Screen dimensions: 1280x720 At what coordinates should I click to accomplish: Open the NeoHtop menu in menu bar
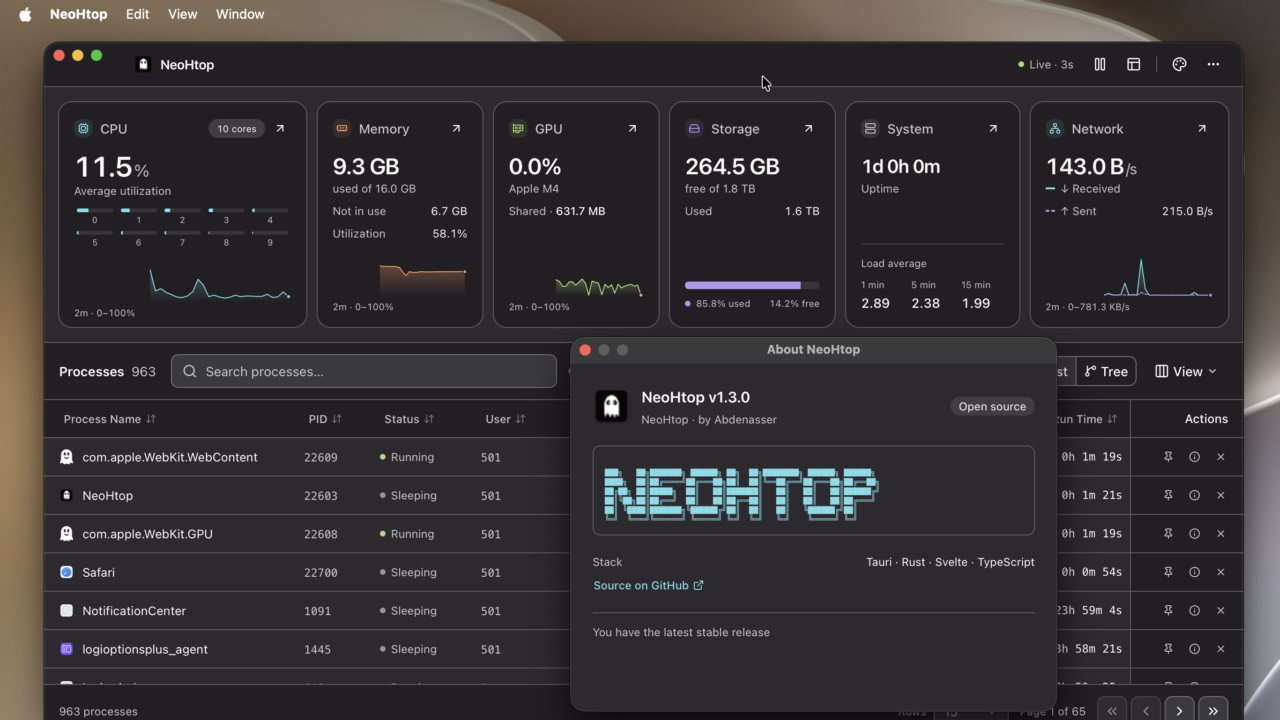pos(78,14)
